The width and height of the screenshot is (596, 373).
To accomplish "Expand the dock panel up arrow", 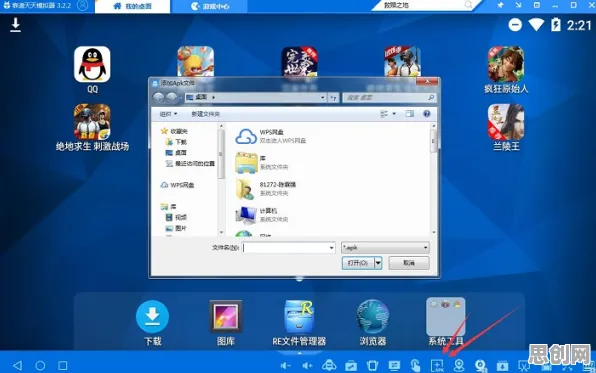I will pos(300,353).
